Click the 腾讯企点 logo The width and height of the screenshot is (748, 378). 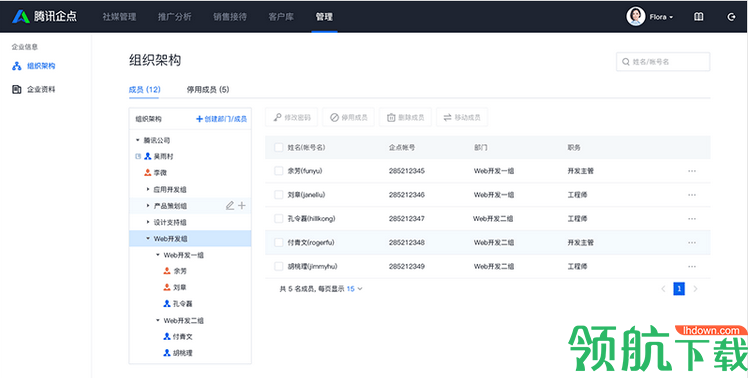click(44, 16)
